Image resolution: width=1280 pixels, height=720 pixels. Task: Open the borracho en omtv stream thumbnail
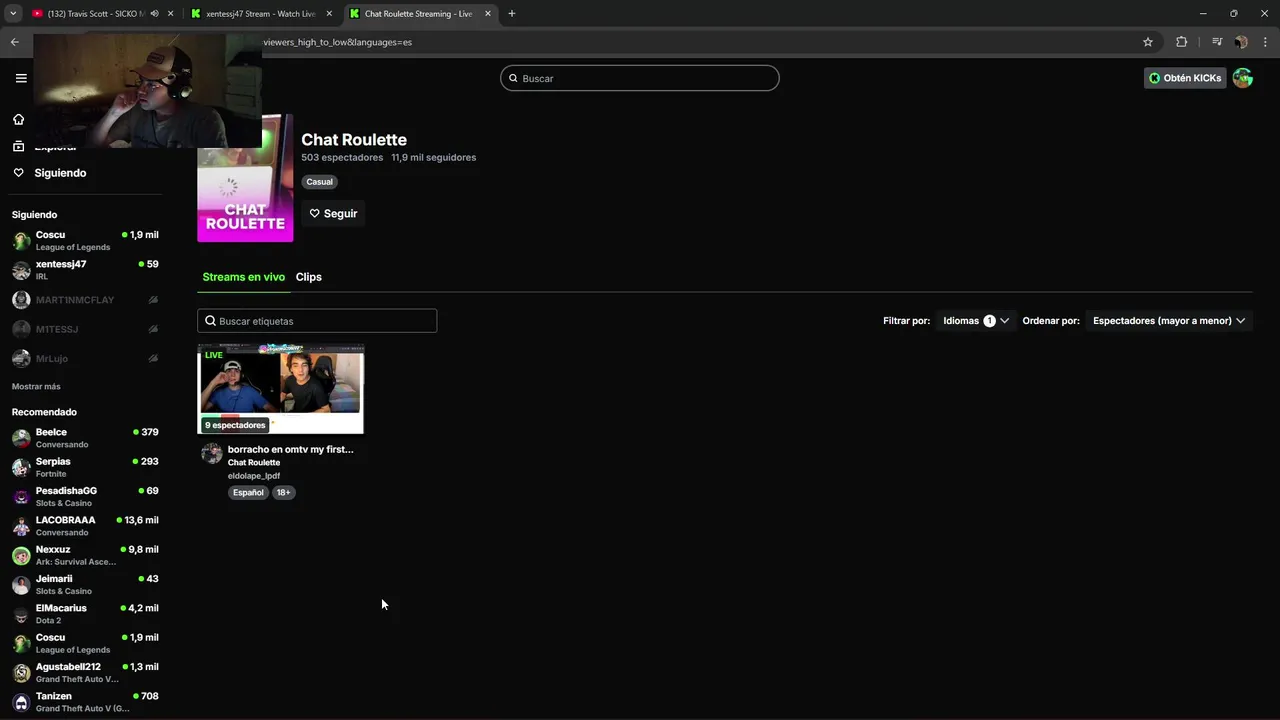281,389
